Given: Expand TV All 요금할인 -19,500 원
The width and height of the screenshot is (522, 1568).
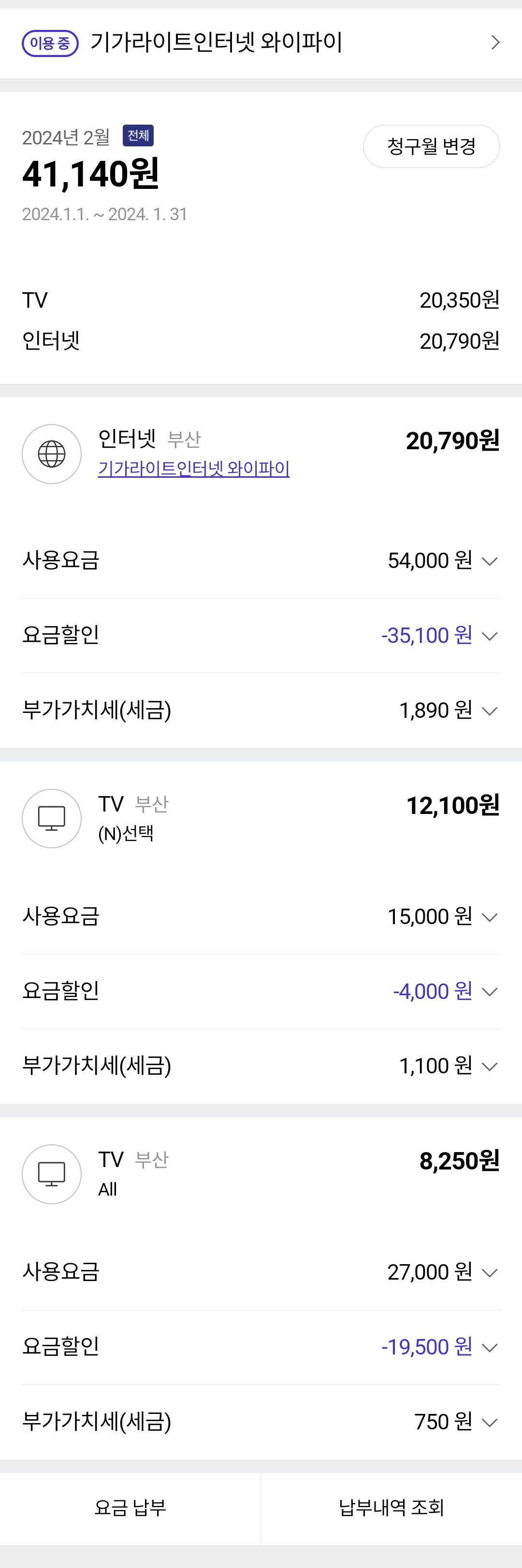Looking at the screenshot, I should coord(490,1348).
